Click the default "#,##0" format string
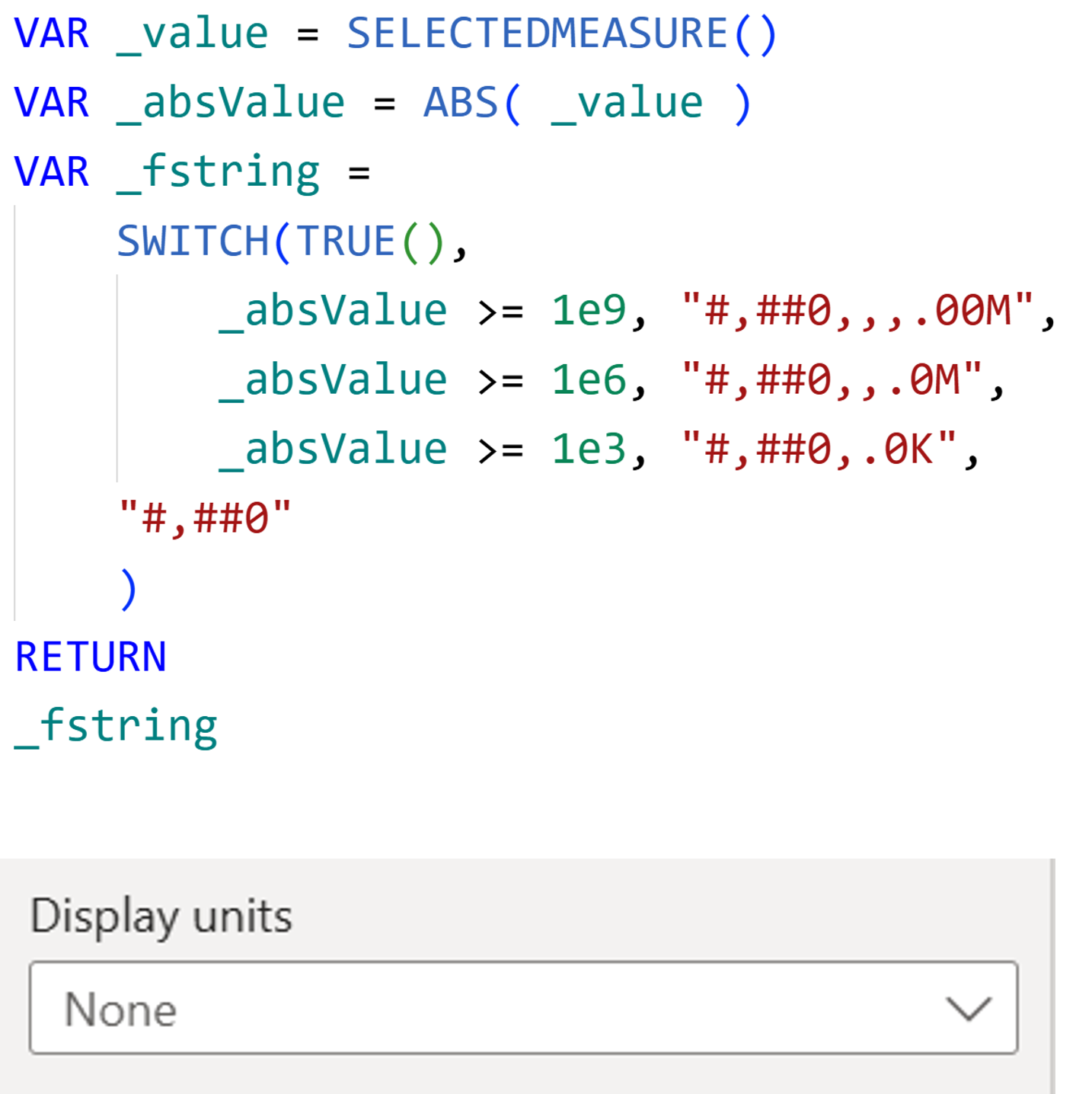The height and width of the screenshot is (1094, 1092). tap(205, 519)
